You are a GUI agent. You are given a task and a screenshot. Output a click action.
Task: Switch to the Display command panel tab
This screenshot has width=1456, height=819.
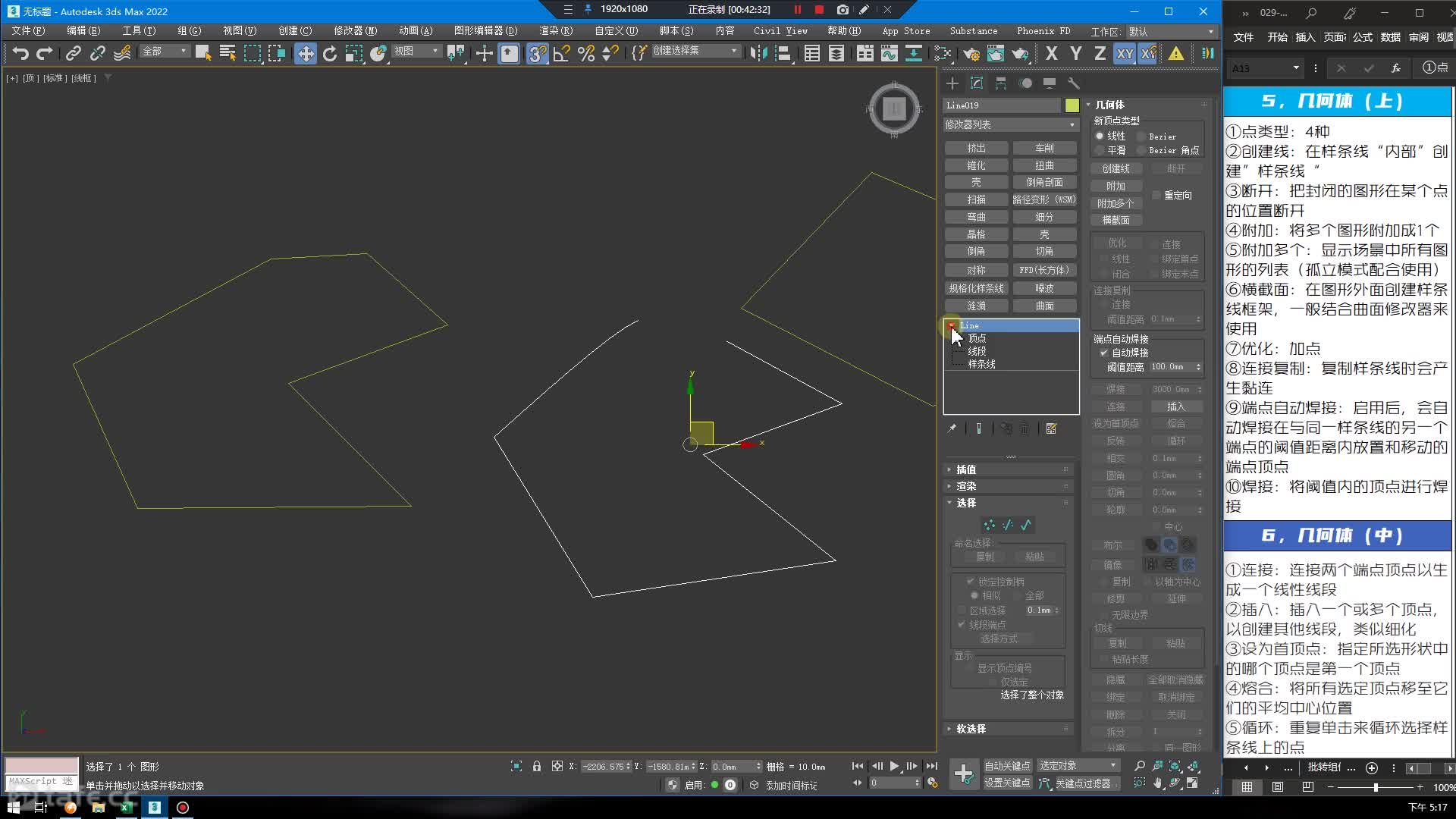pos(1050,83)
